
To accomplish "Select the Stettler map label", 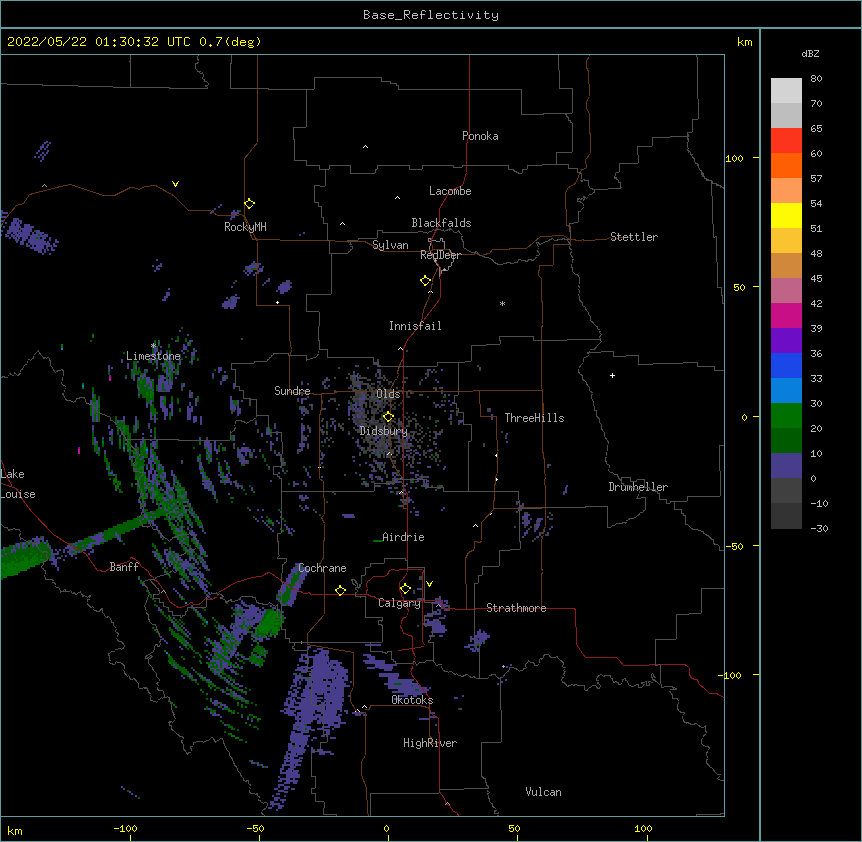I will [x=634, y=237].
